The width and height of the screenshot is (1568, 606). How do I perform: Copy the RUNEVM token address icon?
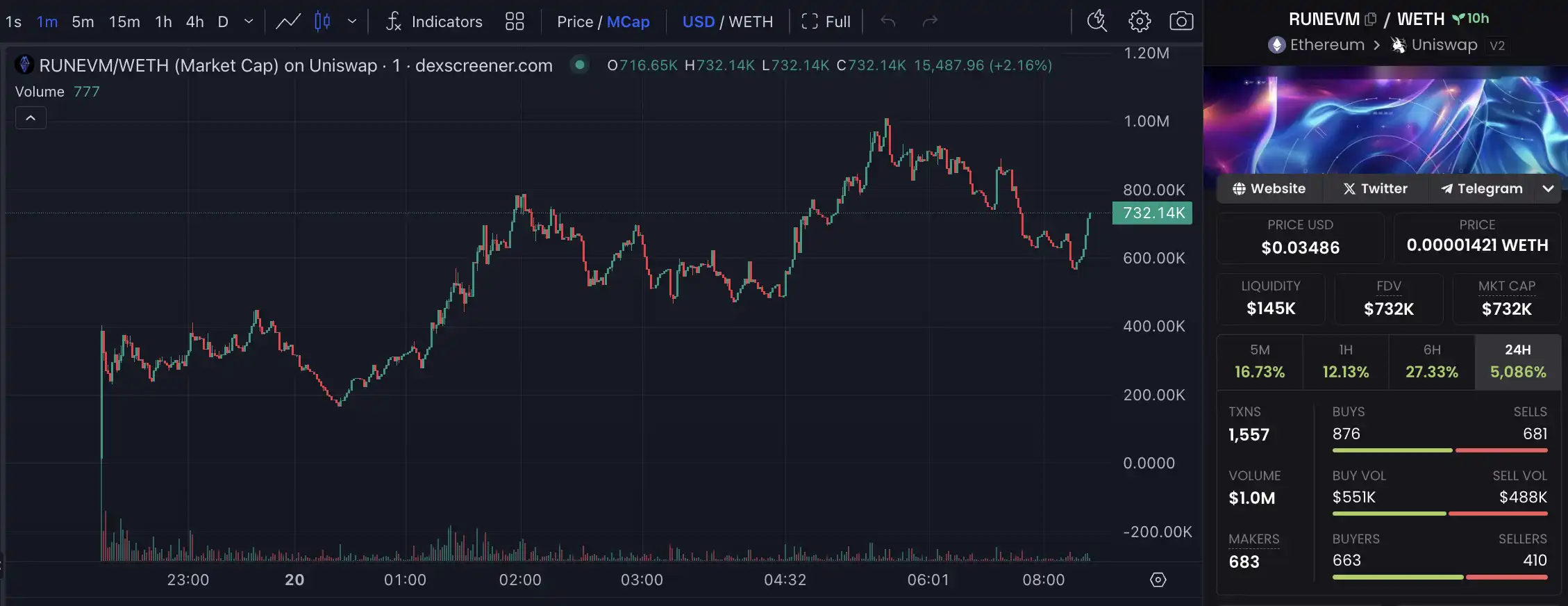pos(1370,19)
